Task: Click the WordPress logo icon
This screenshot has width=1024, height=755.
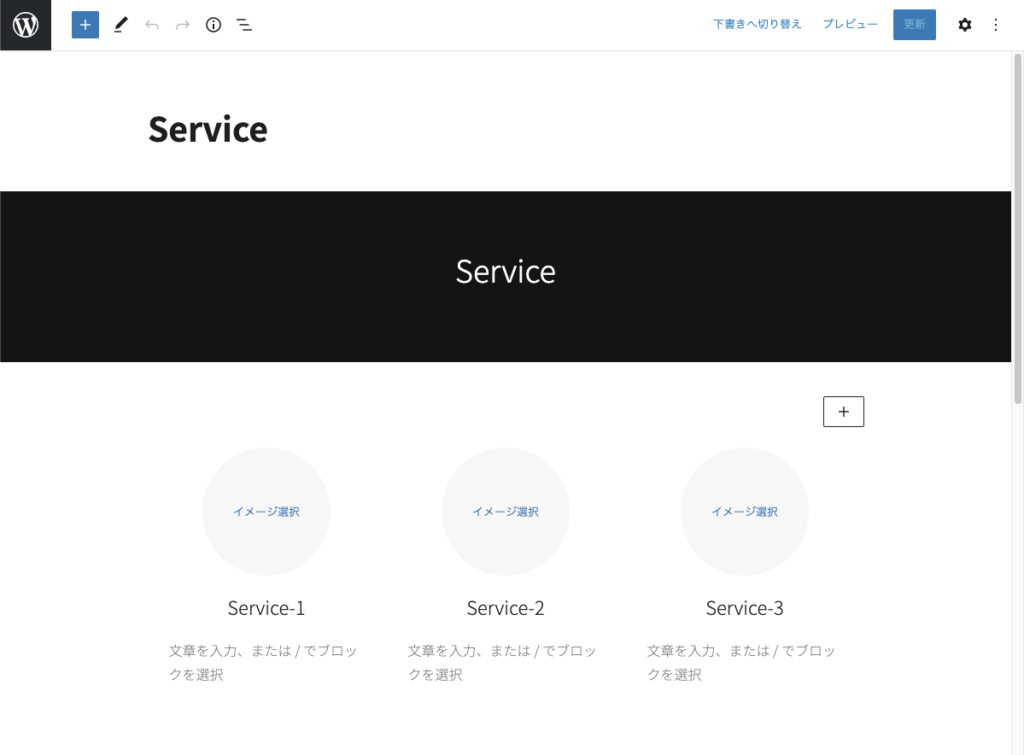Action: point(25,25)
